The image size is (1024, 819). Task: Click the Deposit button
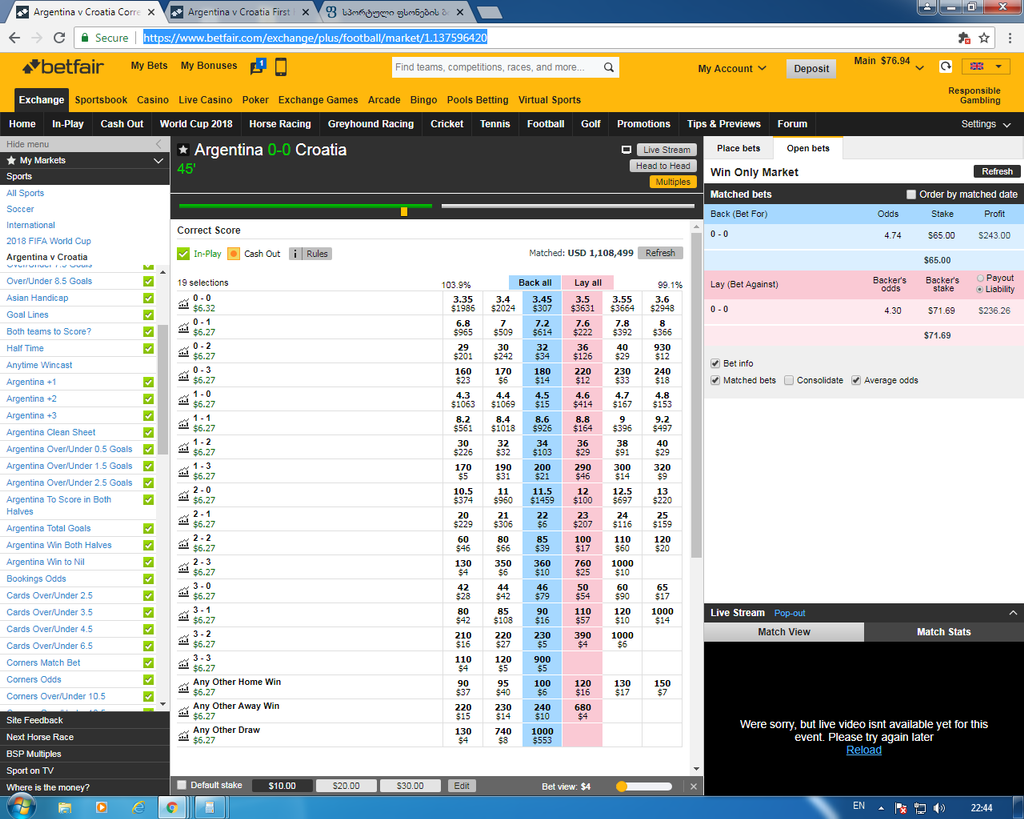[811, 69]
